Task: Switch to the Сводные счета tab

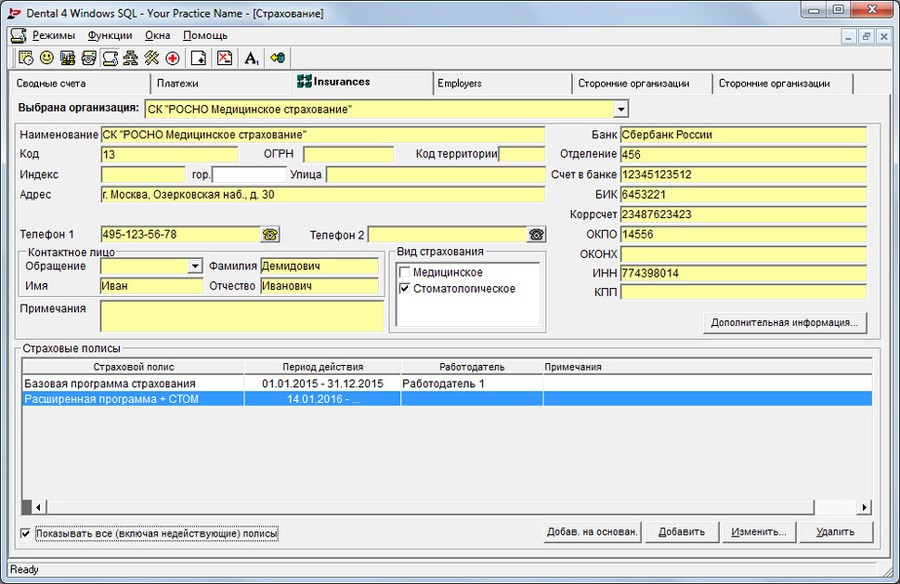Action: 79,84
